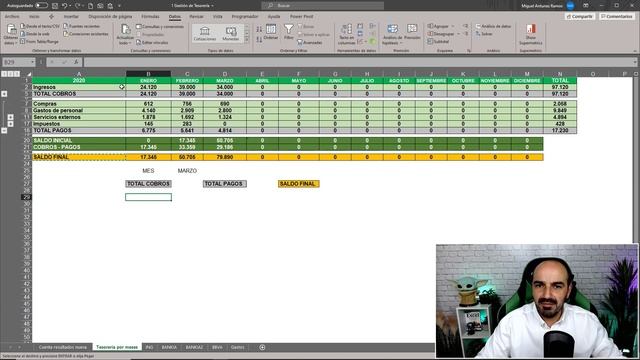The image size is (640, 360).
Task: Click the Desde el texto/CSV icon
Action: tap(23, 26)
